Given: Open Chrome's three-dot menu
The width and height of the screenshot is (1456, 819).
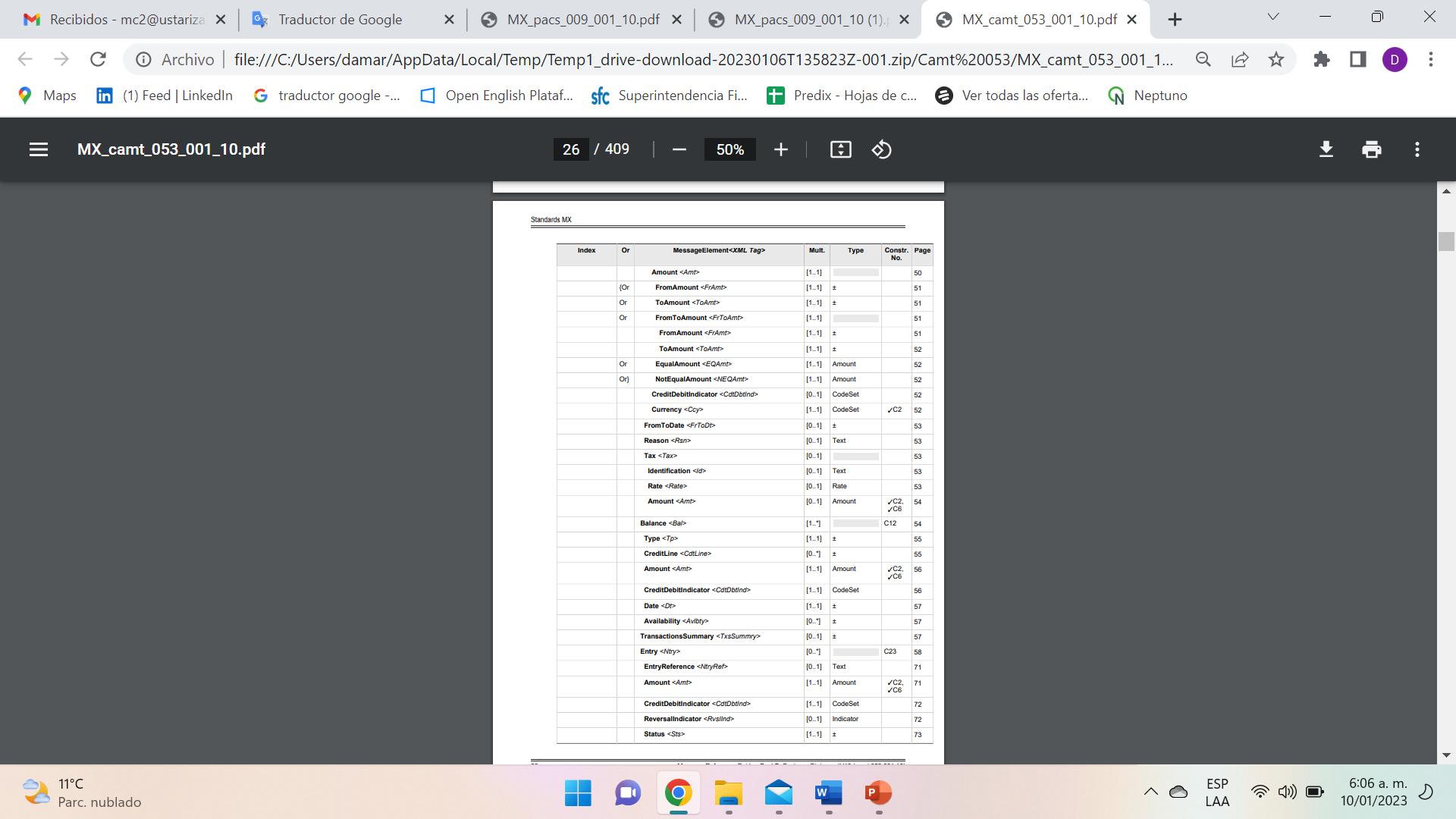Looking at the screenshot, I should pyautogui.click(x=1431, y=59).
